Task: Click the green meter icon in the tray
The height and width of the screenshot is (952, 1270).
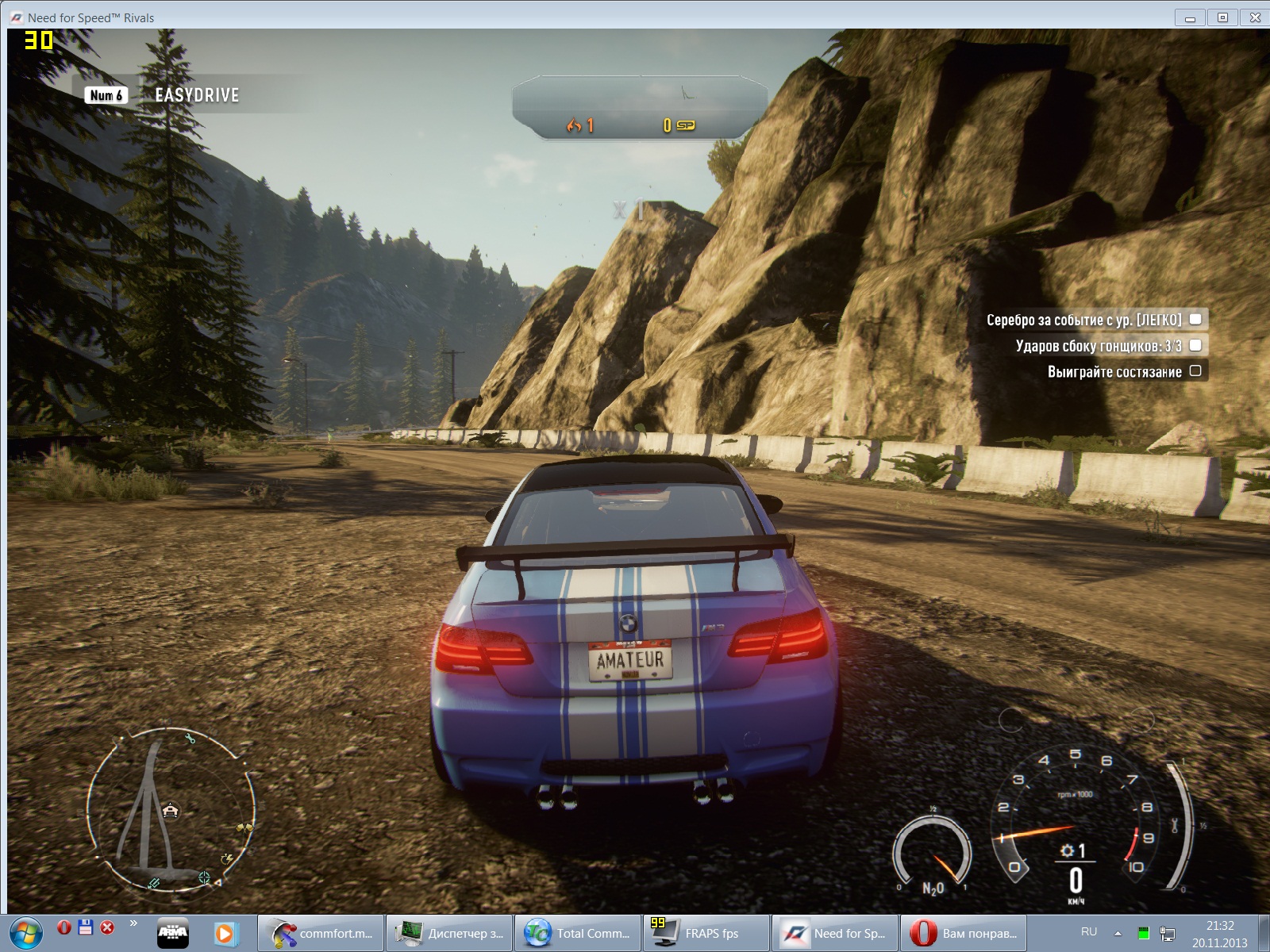Action: pyautogui.click(x=1144, y=933)
